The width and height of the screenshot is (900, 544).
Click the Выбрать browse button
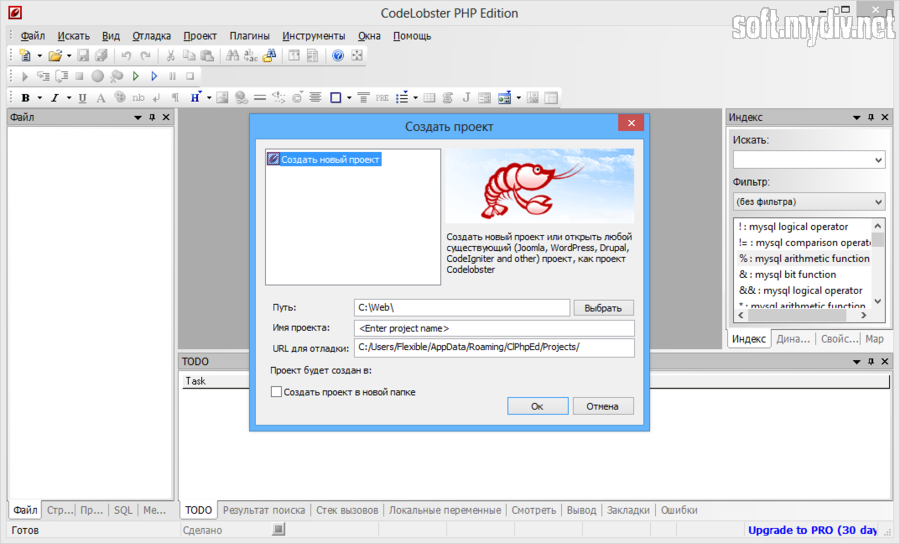point(603,308)
